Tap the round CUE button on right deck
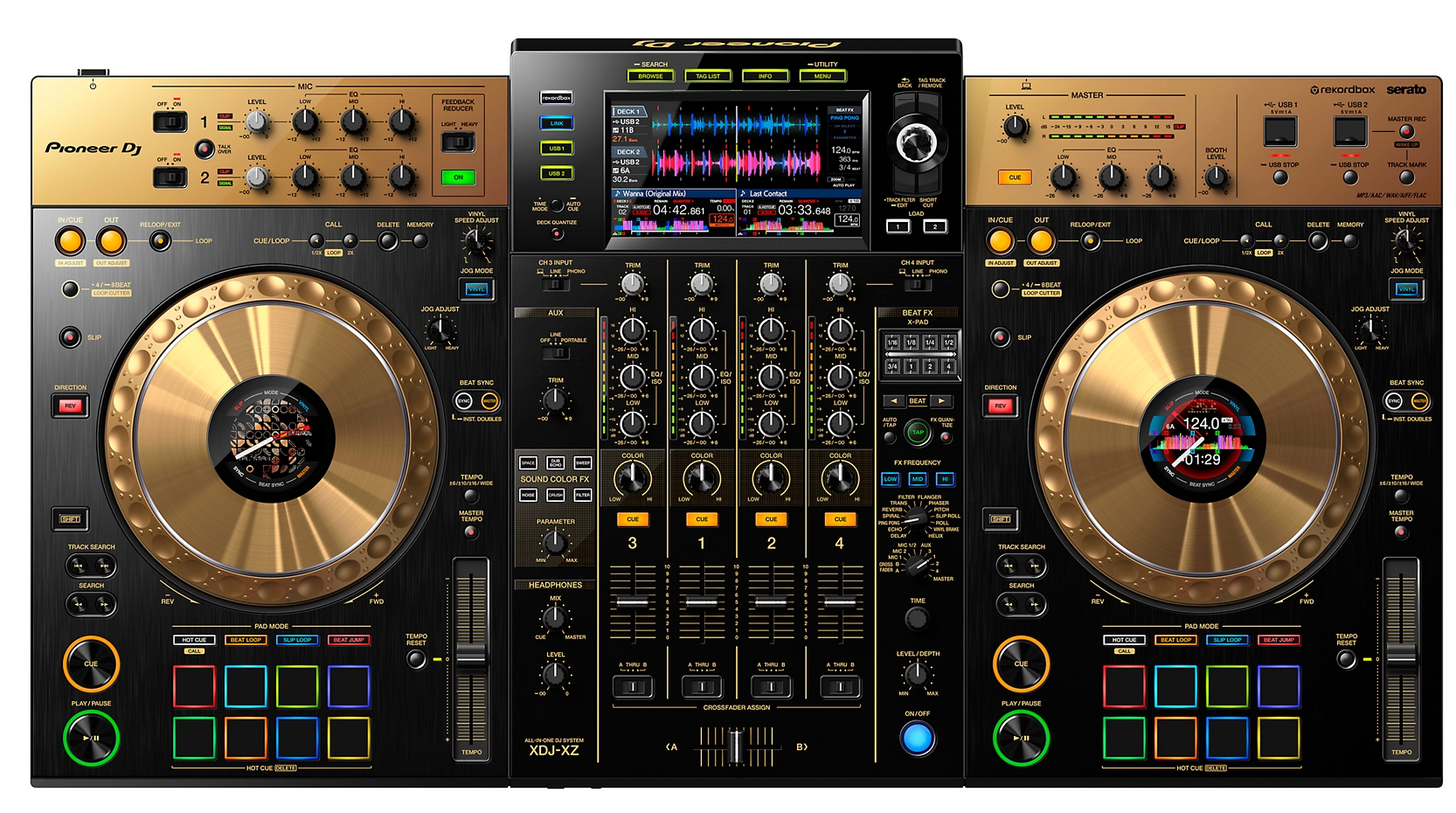Viewport: 1456px width, 813px height. (x=1021, y=664)
